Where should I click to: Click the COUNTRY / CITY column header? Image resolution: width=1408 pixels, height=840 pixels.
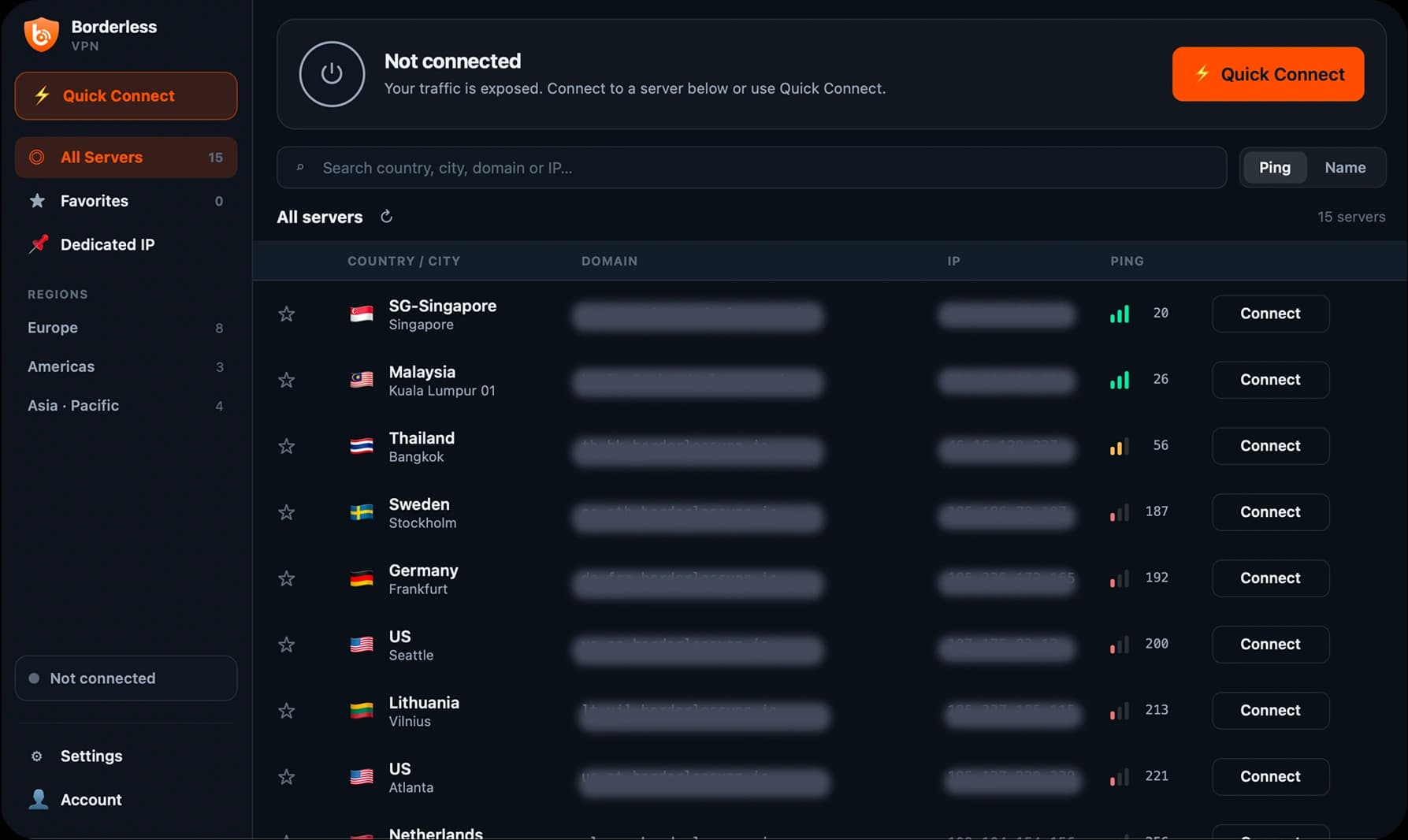(x=403, y=261)
